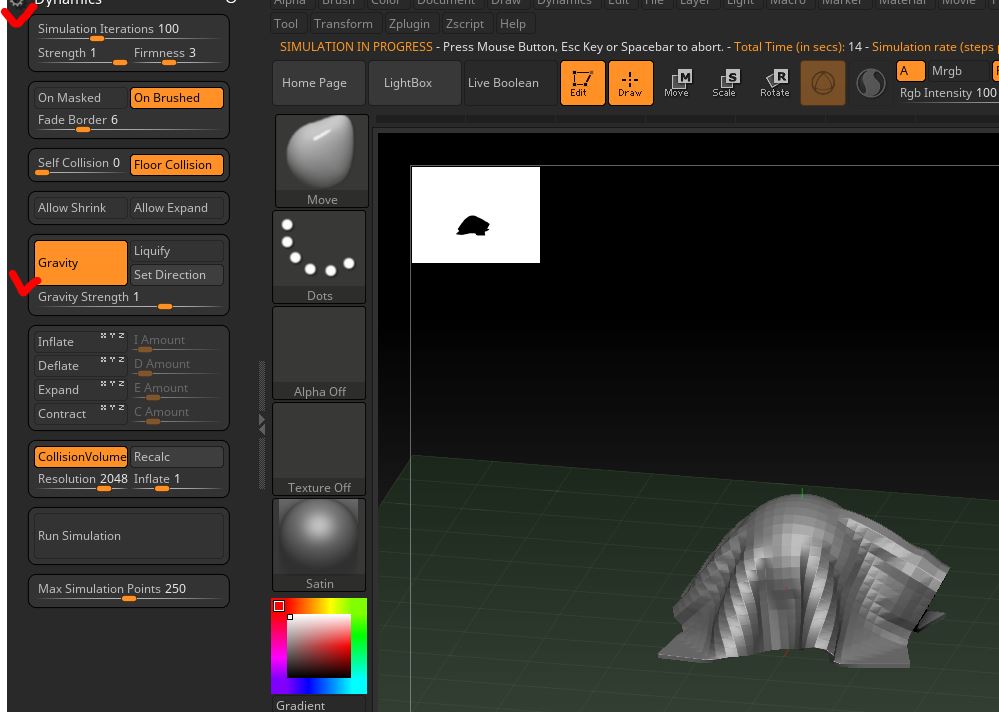Adjust the Gravity Strength slider
The image size is (999, 712).
click(x=129, y=298)
